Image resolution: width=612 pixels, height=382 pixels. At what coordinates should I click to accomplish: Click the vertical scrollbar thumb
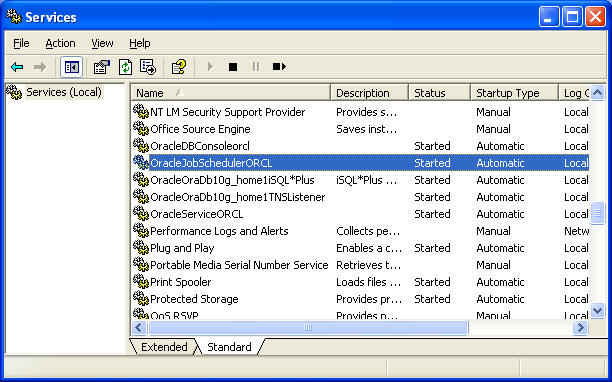(597, 213)
